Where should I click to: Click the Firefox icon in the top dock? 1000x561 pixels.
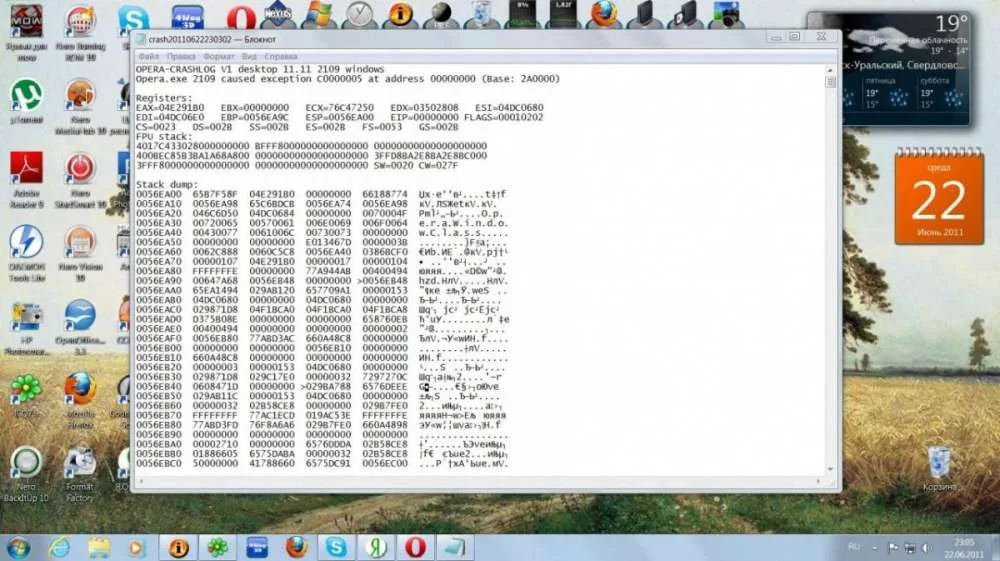603,15
